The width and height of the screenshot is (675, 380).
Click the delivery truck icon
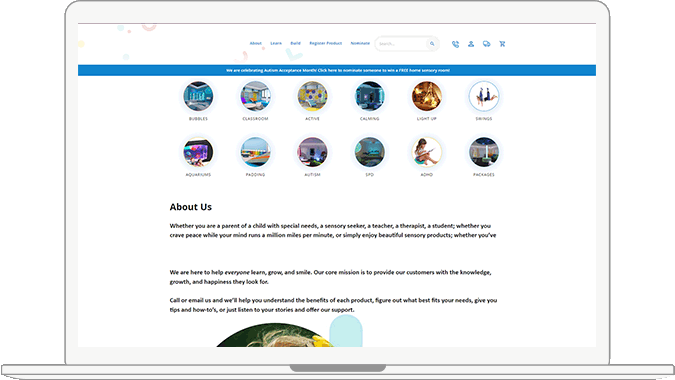pyautogui.click(x=486, y=44)
